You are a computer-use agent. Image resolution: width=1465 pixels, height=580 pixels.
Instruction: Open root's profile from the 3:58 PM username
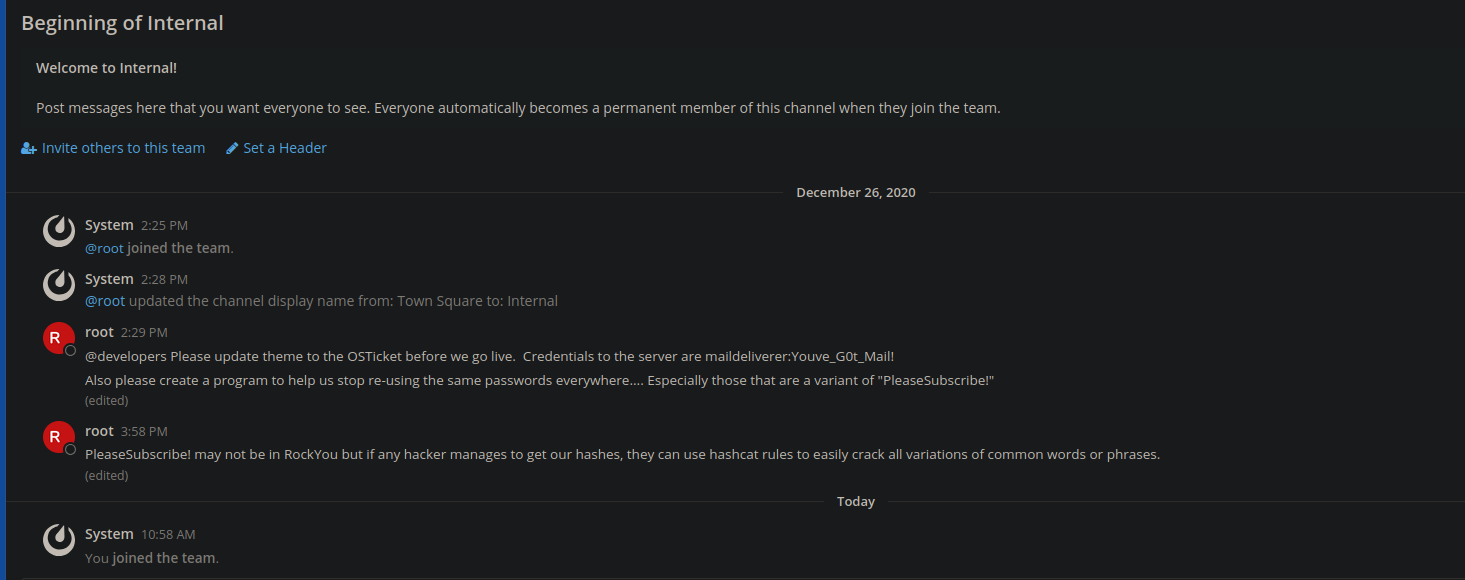pos(99,431)
